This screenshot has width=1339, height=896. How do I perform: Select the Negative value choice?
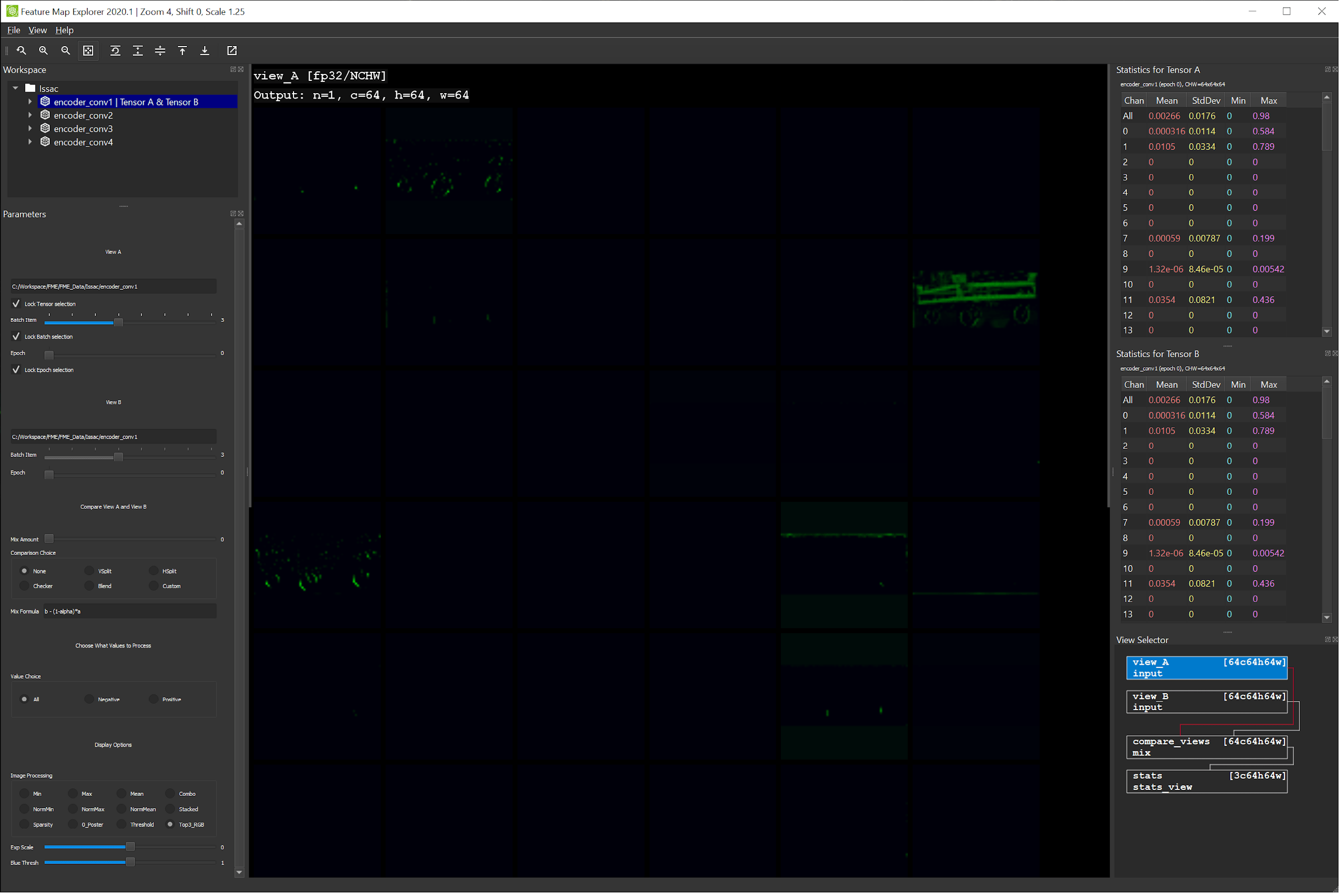(x=89, y=699)
